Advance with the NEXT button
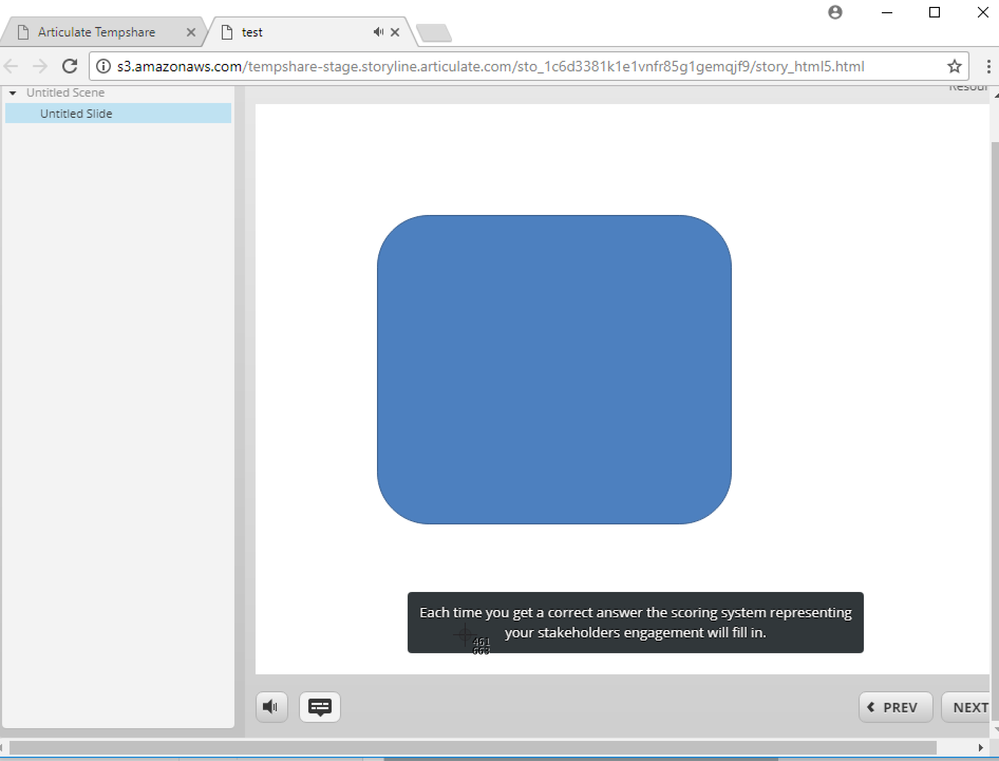999x761 pixels. pos(968,707)
